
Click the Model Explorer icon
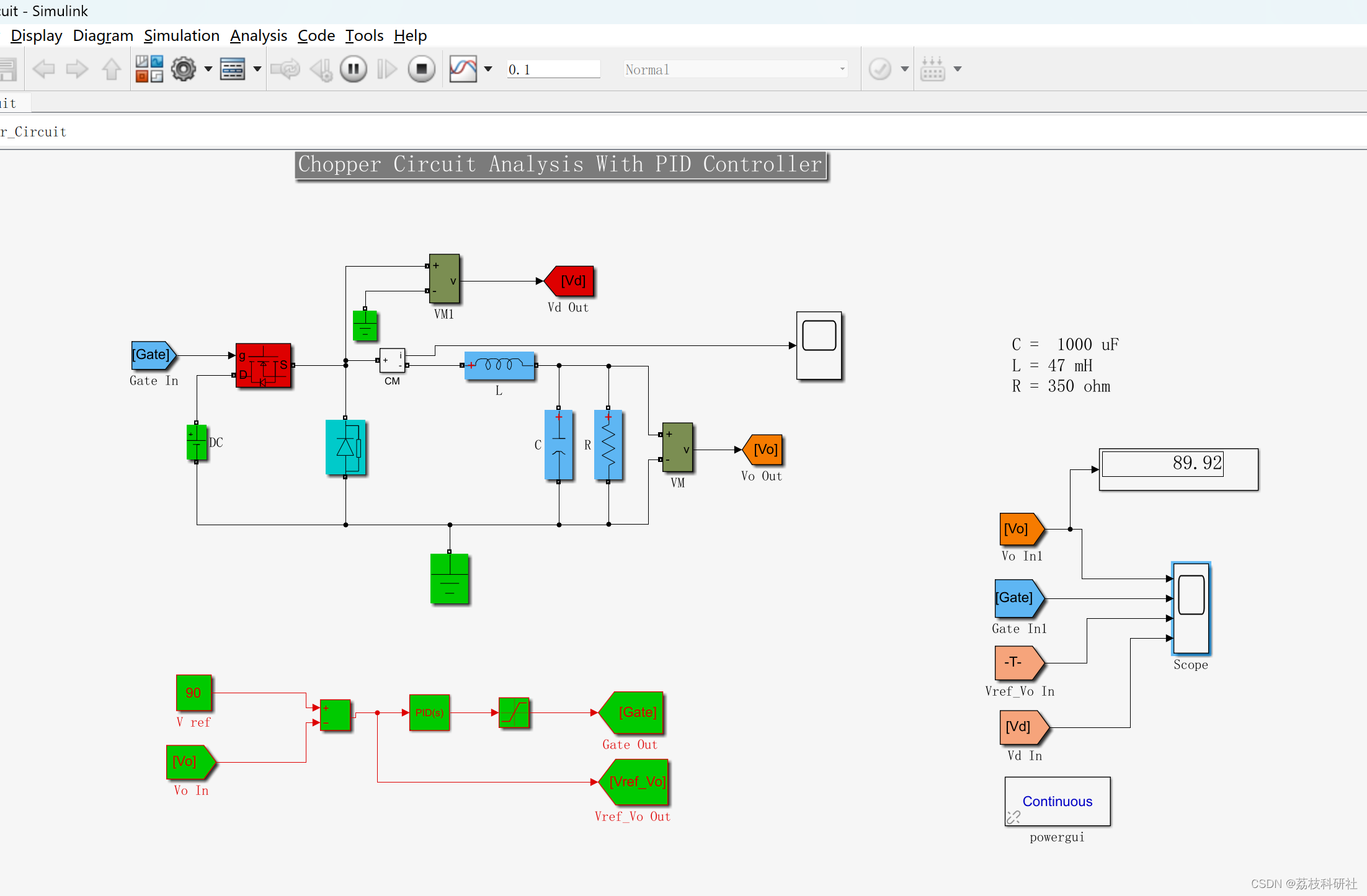[233, 69]
